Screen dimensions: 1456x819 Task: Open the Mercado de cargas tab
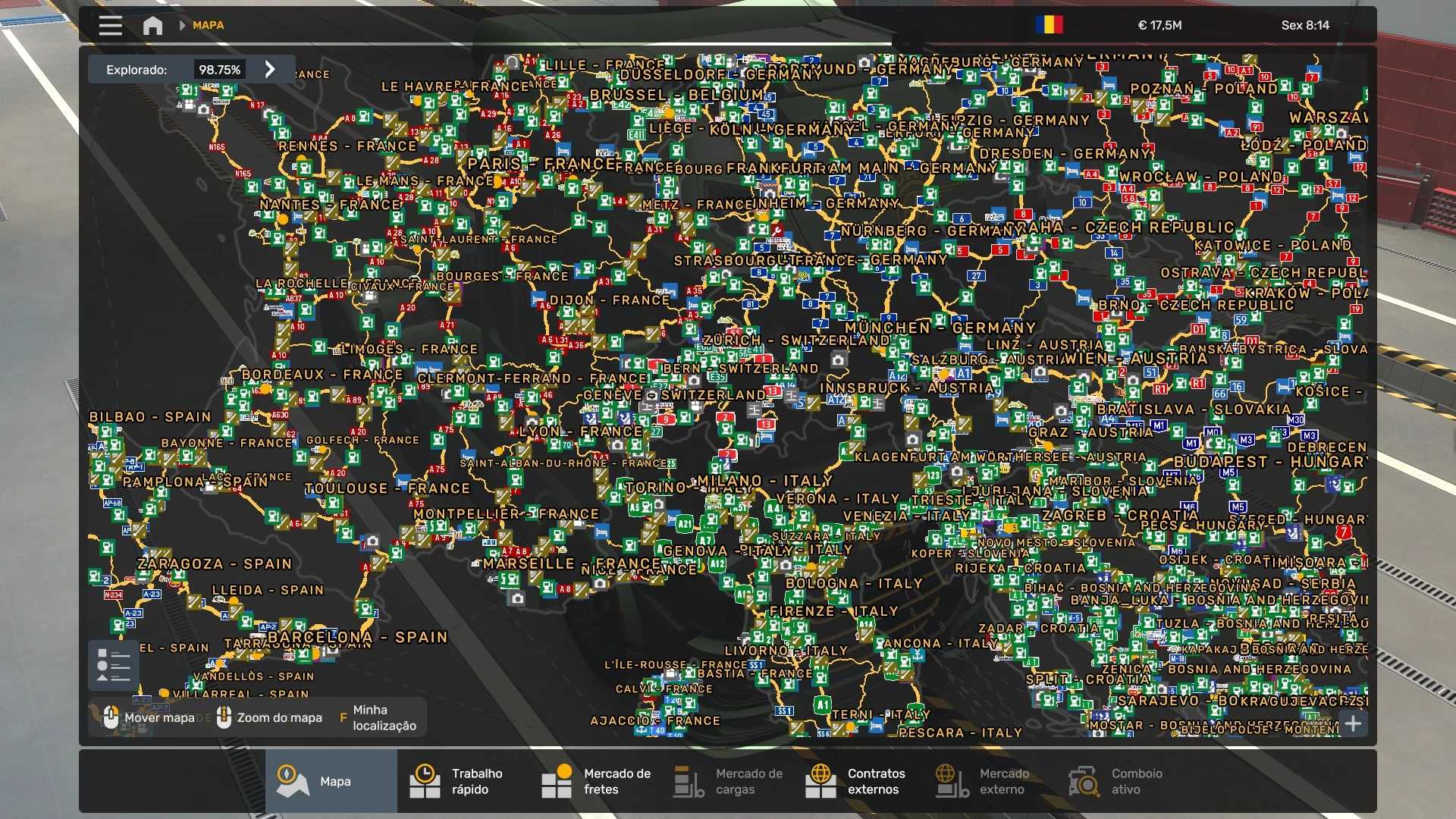[x=727, y=781]
